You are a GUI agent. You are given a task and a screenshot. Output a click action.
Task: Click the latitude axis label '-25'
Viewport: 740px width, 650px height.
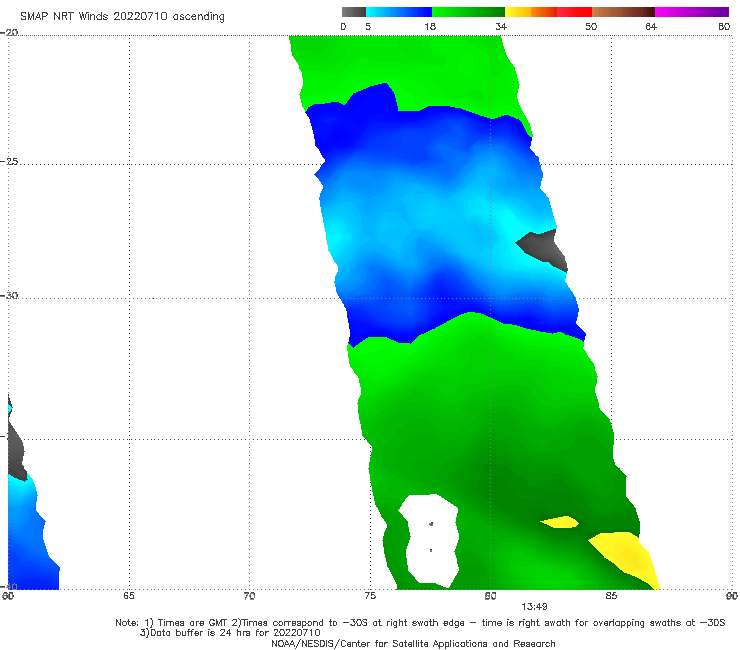[9, 161]
